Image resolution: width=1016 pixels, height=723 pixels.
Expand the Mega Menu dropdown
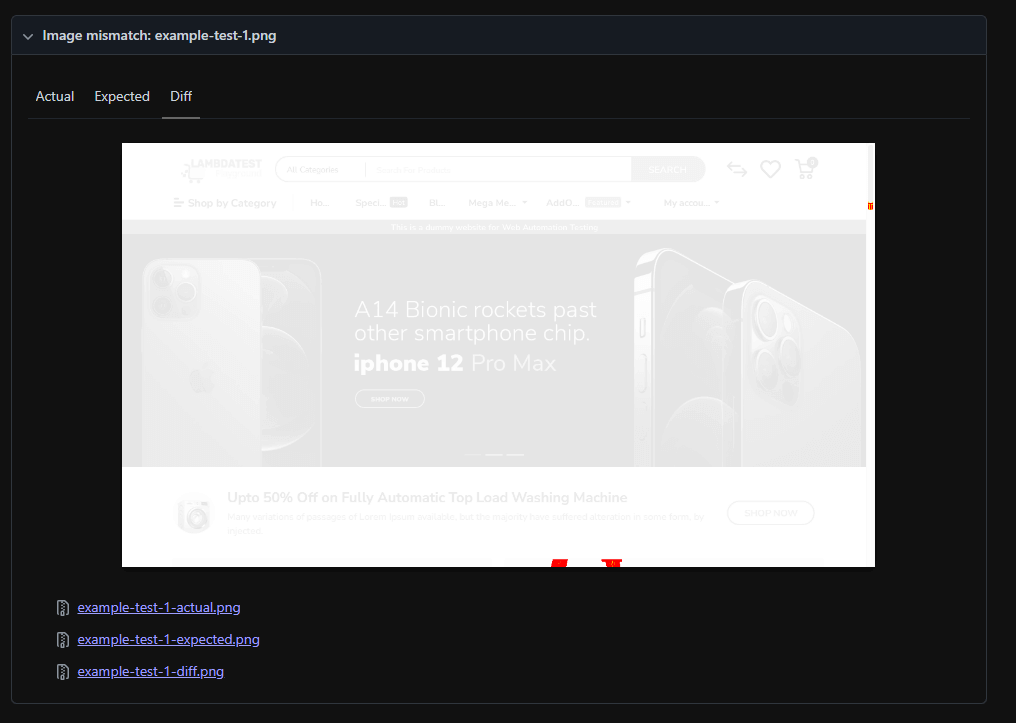pyautogui.click(x=494, y=202)
